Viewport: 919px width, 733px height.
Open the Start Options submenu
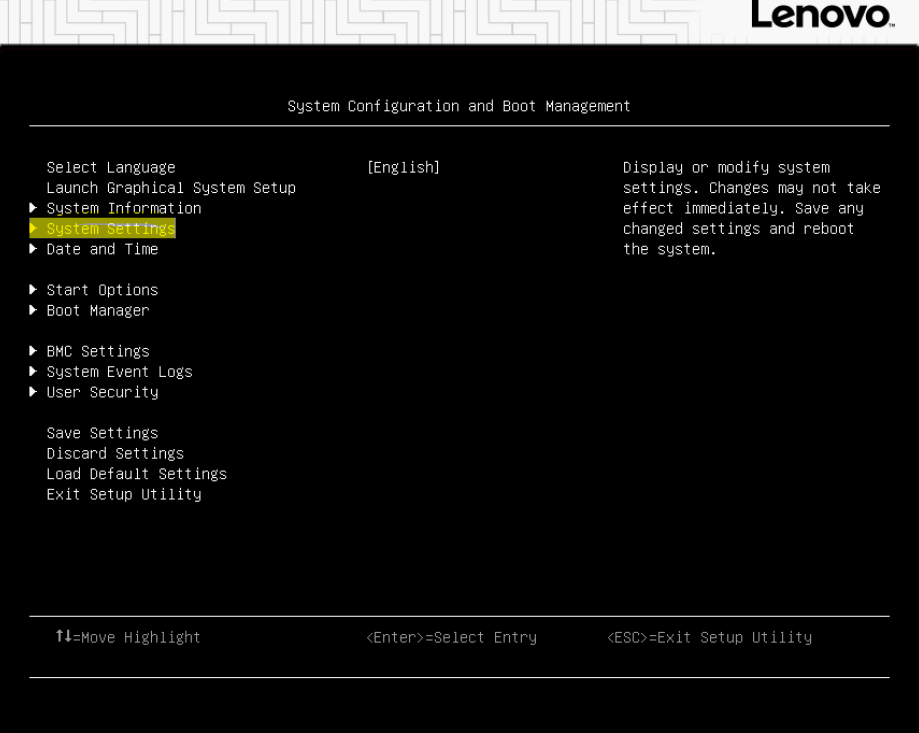102,290
